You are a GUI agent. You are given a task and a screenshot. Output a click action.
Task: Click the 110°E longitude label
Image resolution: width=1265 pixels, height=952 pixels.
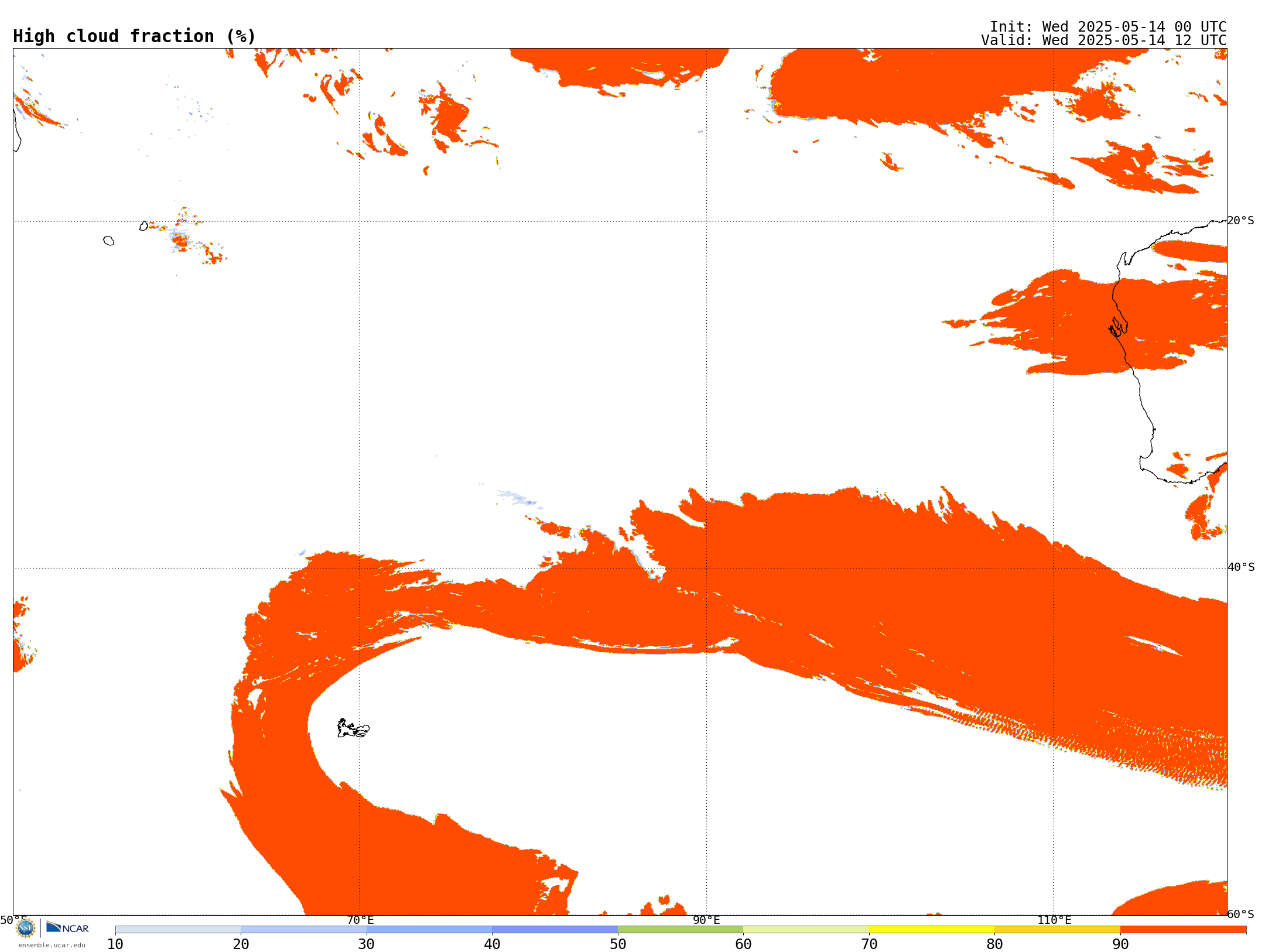[1054, 920]
